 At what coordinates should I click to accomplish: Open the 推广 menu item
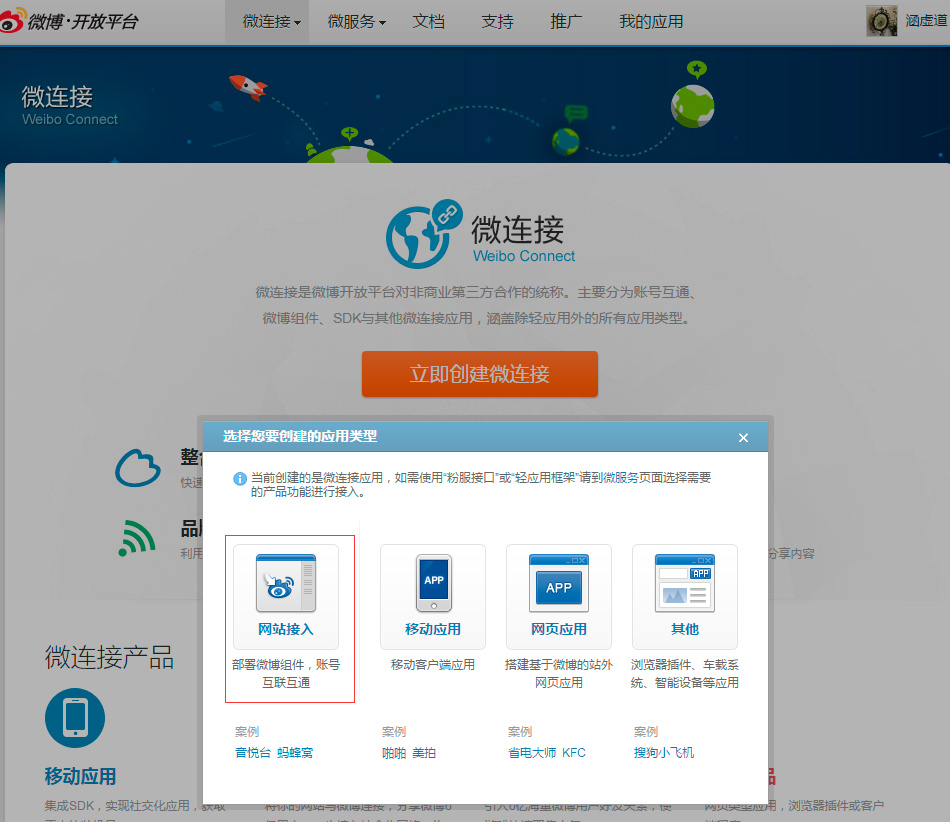(x=566, y=22)
